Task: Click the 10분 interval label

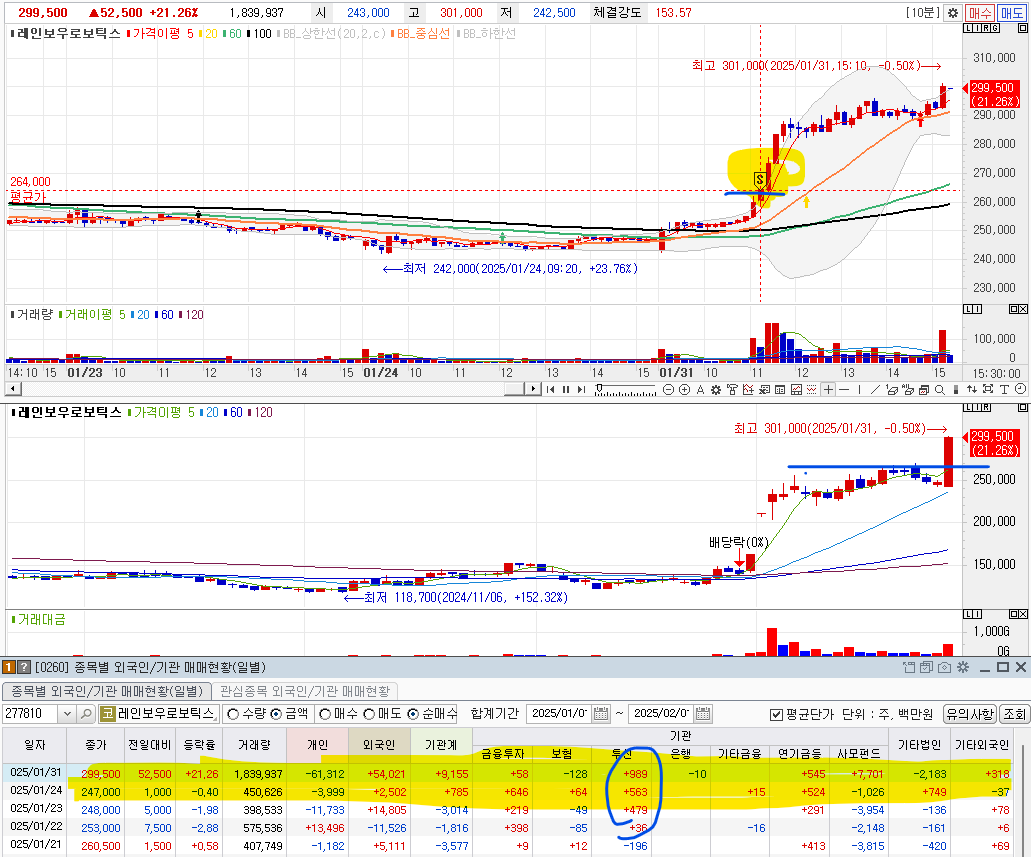Action: 923,12
